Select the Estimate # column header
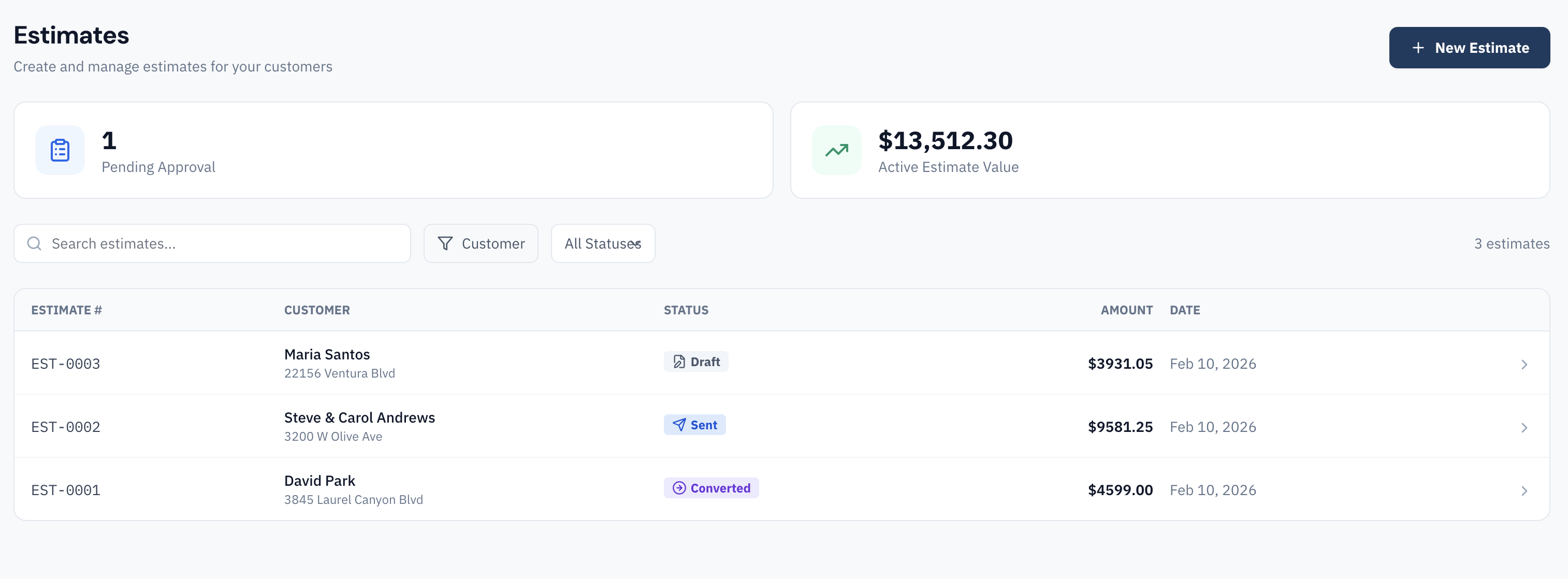The image size is (1568, 579). tap(66, 310)
